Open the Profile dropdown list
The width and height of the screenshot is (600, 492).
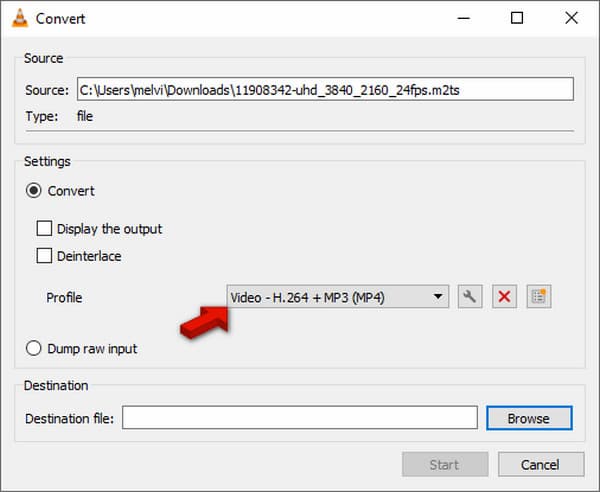[338, 297]
